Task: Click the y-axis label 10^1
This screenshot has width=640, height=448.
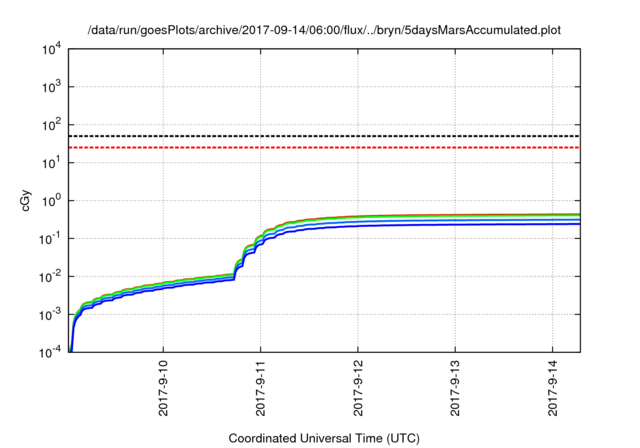Action: [51, 163]
